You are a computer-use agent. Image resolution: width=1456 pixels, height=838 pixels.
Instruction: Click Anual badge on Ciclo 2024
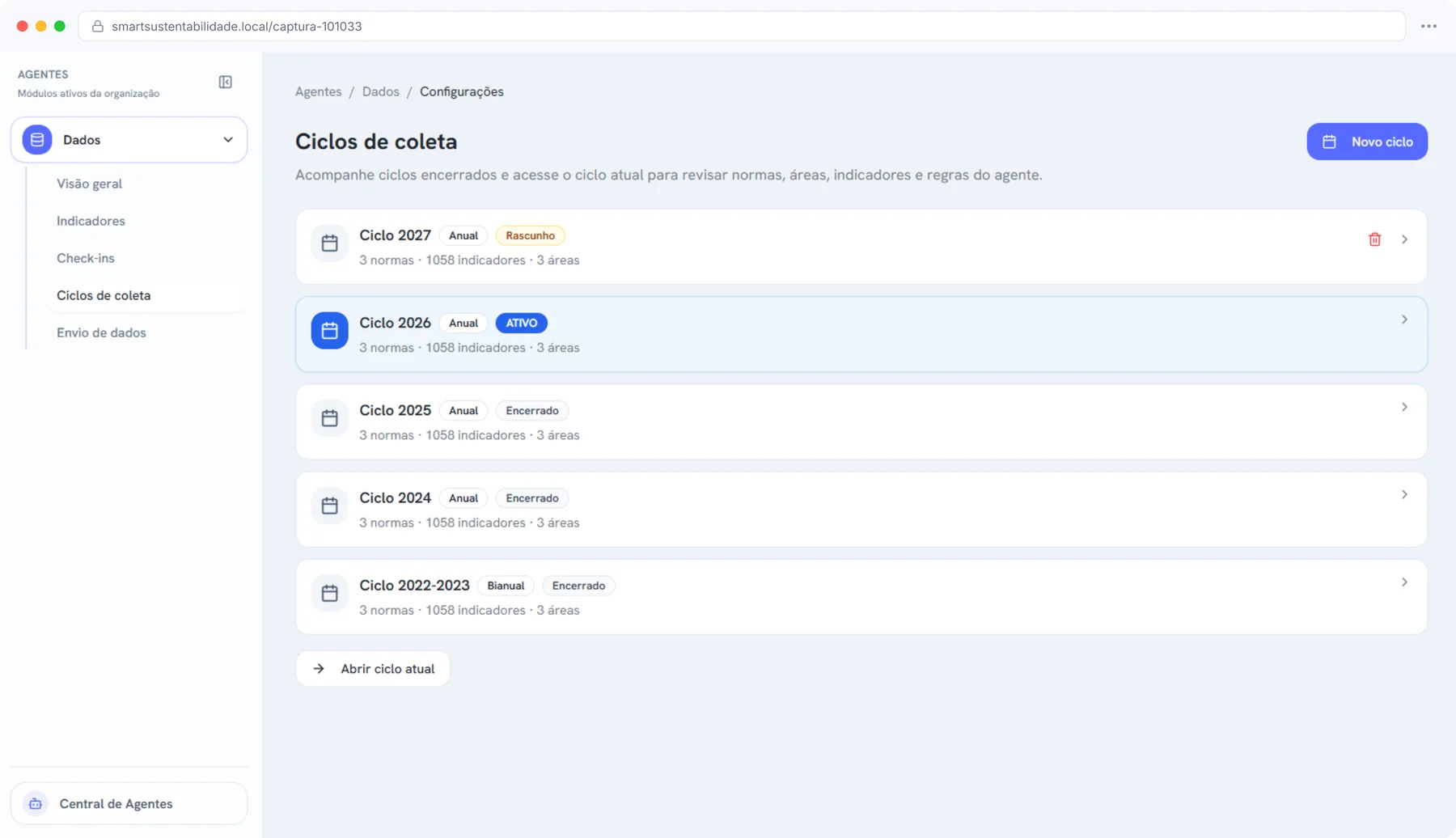[x=463, y=497]
